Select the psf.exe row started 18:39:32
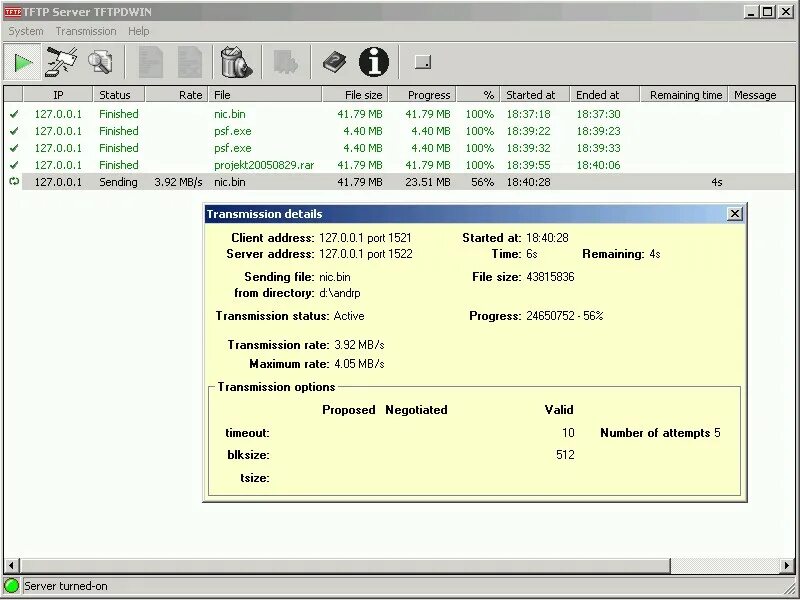The width and height of the screenshot is (800, 600). [399, 148]
